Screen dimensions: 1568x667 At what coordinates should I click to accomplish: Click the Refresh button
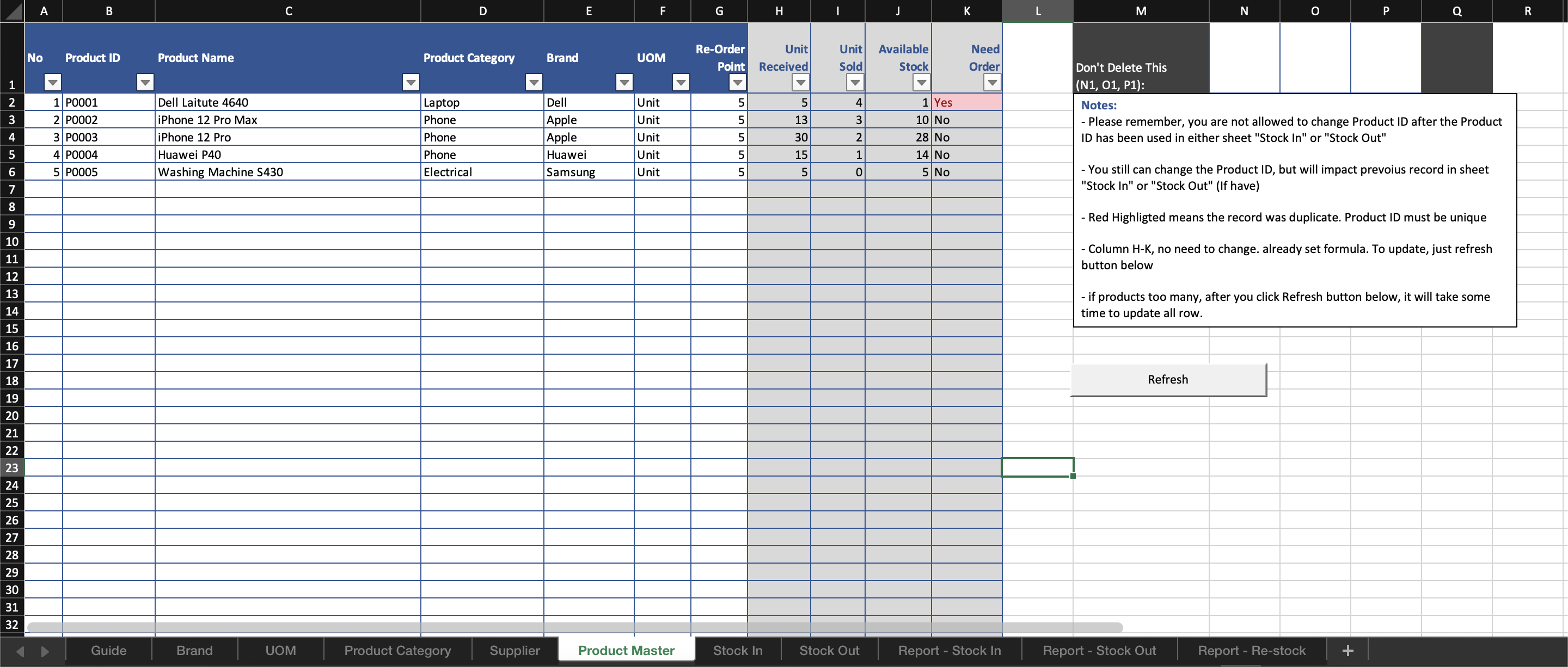click(x=1168, y=378)
